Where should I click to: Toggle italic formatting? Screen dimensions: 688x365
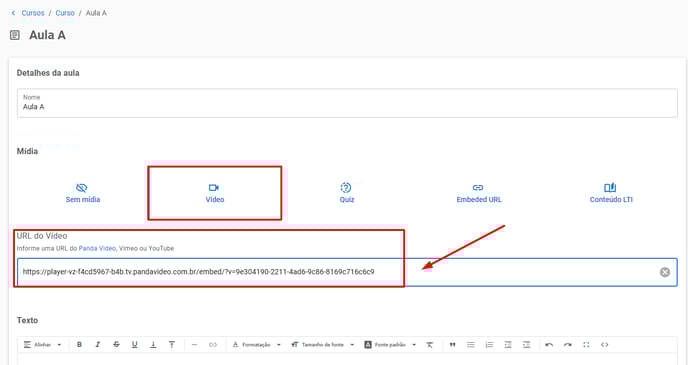pos(98,345)
